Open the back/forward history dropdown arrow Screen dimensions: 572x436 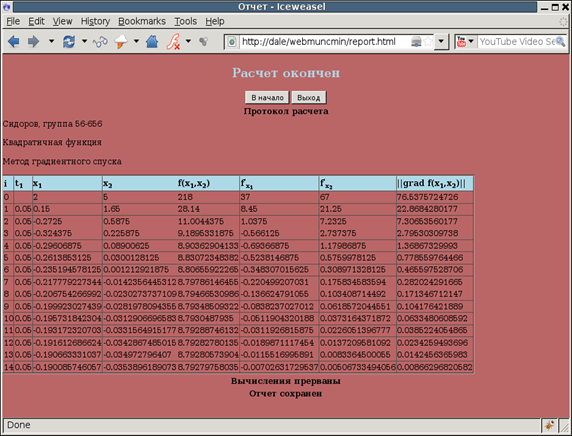tap(51, 41)
